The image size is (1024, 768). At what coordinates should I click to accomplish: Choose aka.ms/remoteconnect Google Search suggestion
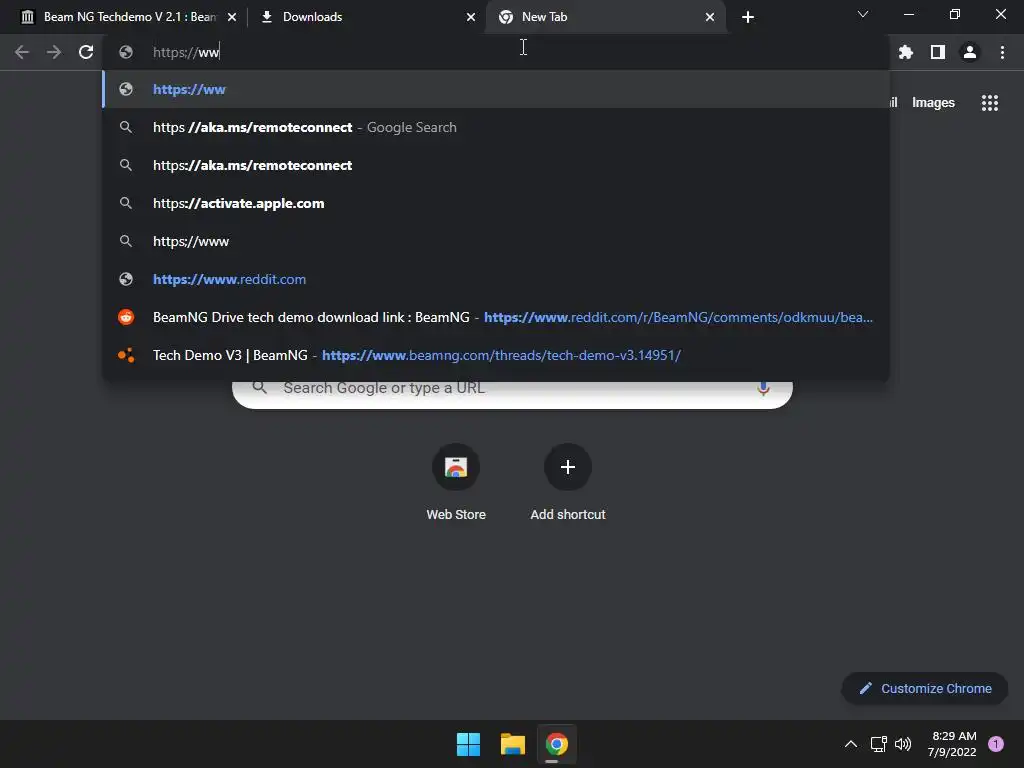pyautogui.click(x=496, y=127)
